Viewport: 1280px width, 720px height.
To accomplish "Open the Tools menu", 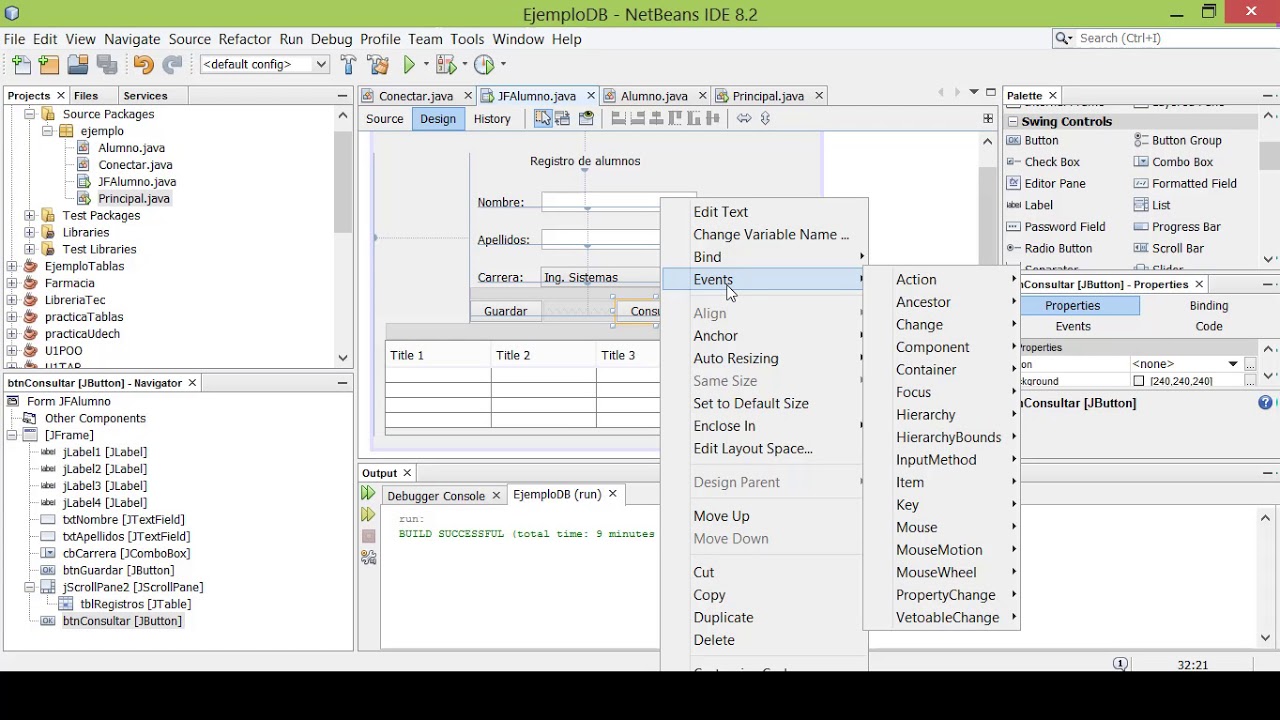I will (x=467, y=39).
